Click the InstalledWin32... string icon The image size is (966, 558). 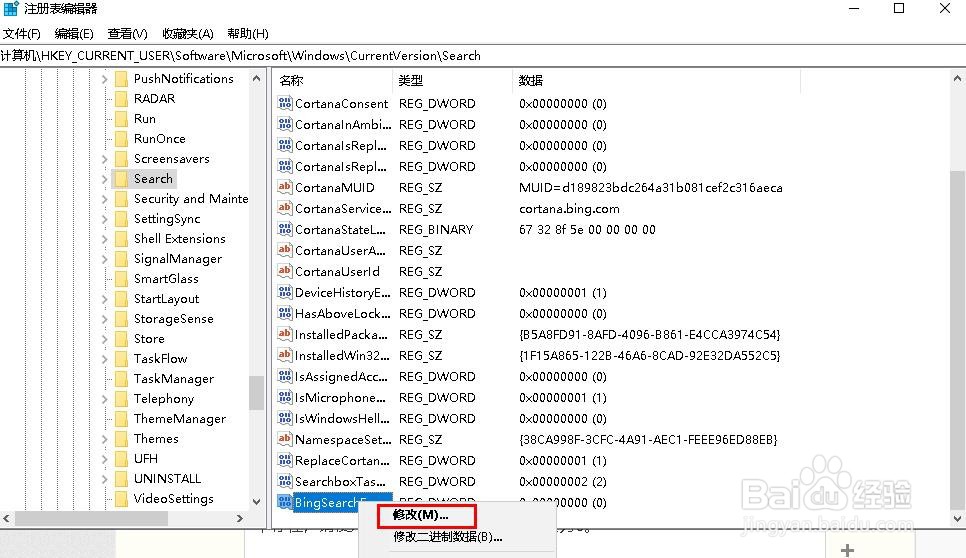pyautogui.click(x=285, y=355)
